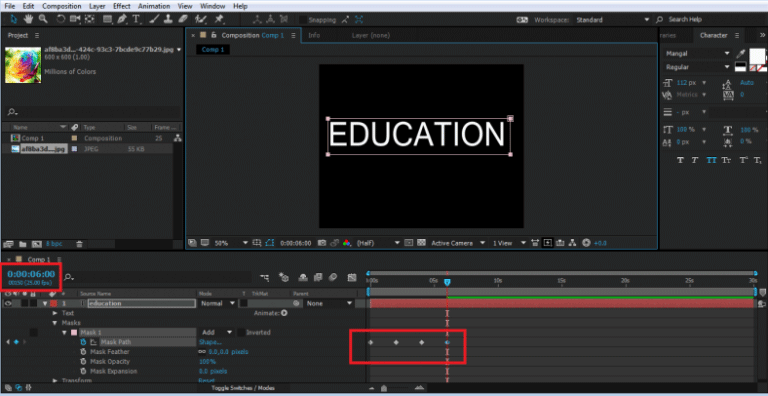768x396 pixels.
Task: Select the Hand tool in toolbar
Action: (28, 19)
